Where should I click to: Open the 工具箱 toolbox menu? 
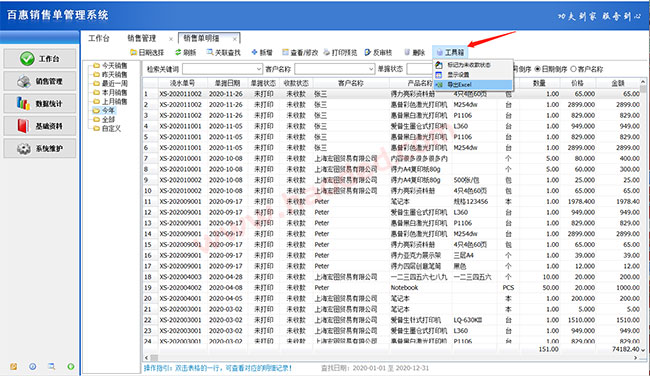point(450,53)
